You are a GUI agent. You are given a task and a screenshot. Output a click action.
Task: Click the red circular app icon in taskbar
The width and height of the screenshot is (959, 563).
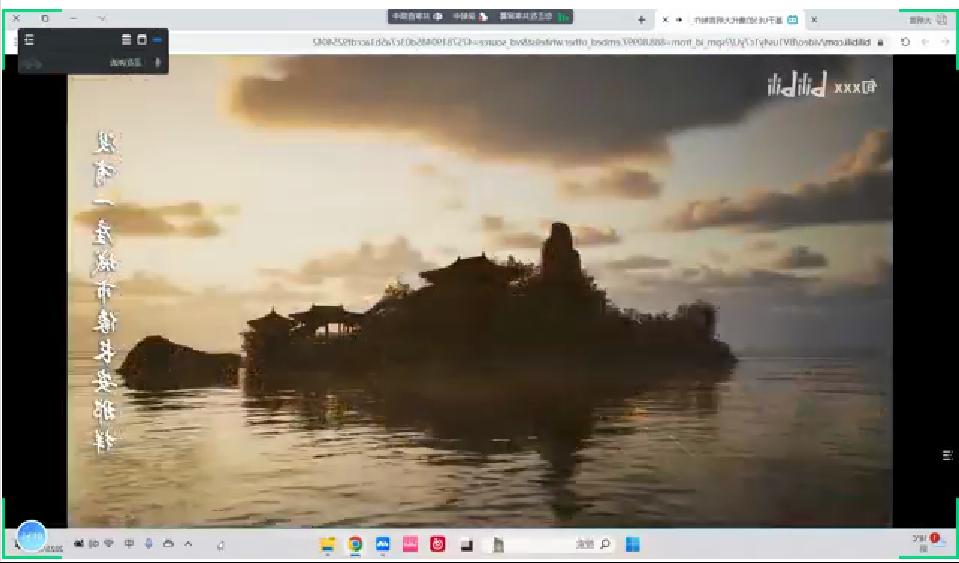coord(437,545)
